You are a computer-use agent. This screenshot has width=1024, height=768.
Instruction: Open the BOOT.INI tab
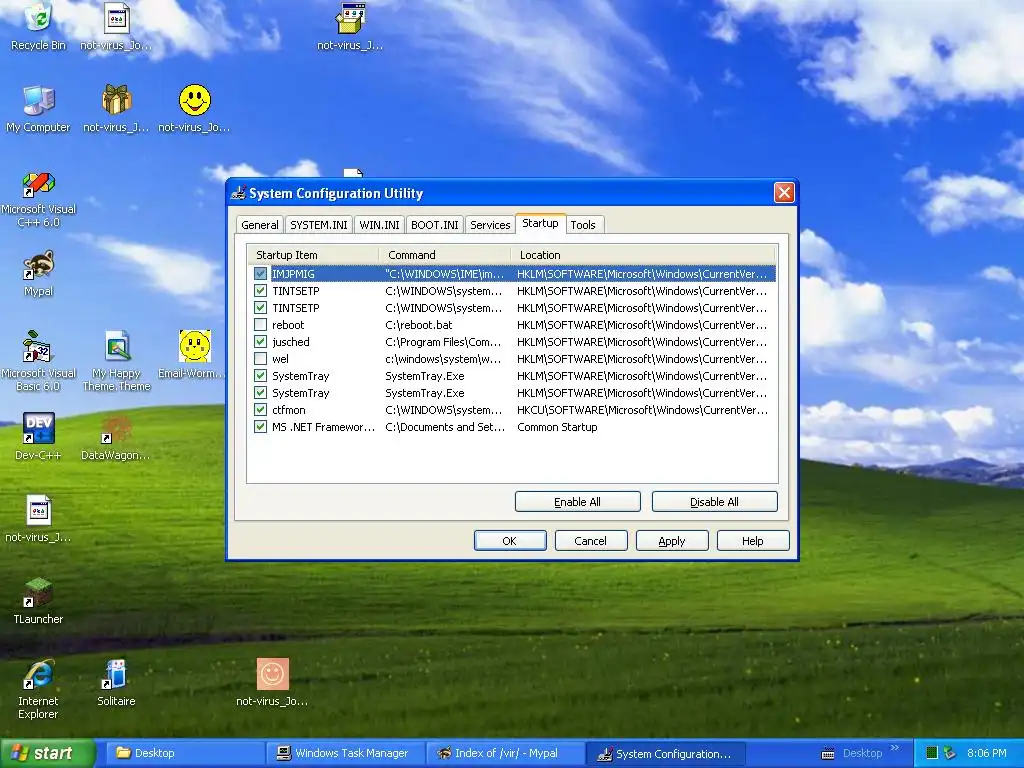434,225
